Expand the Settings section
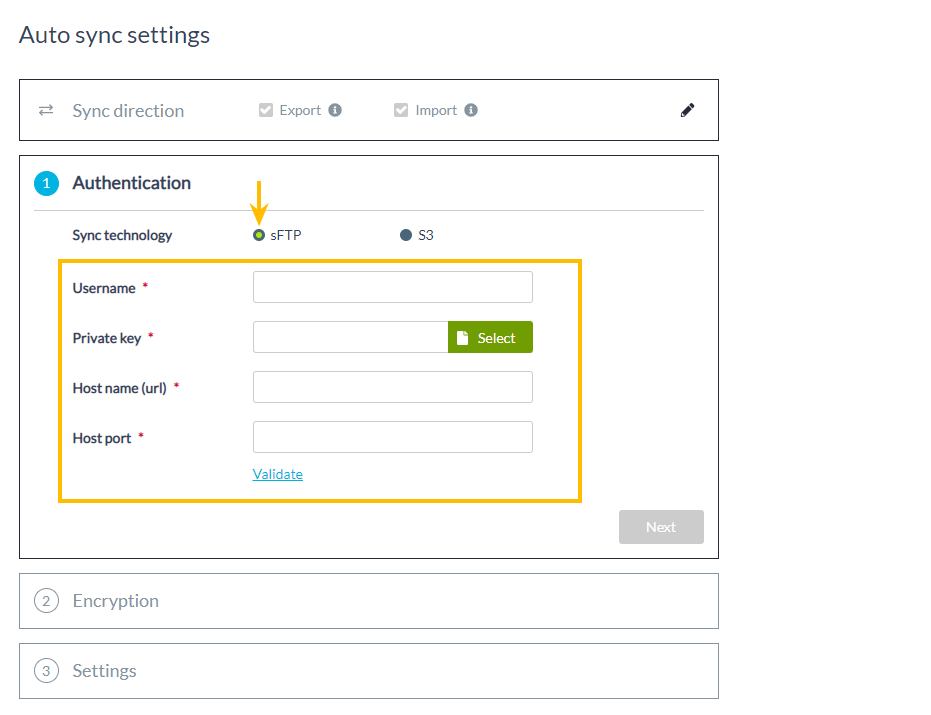 click(369, 671)
